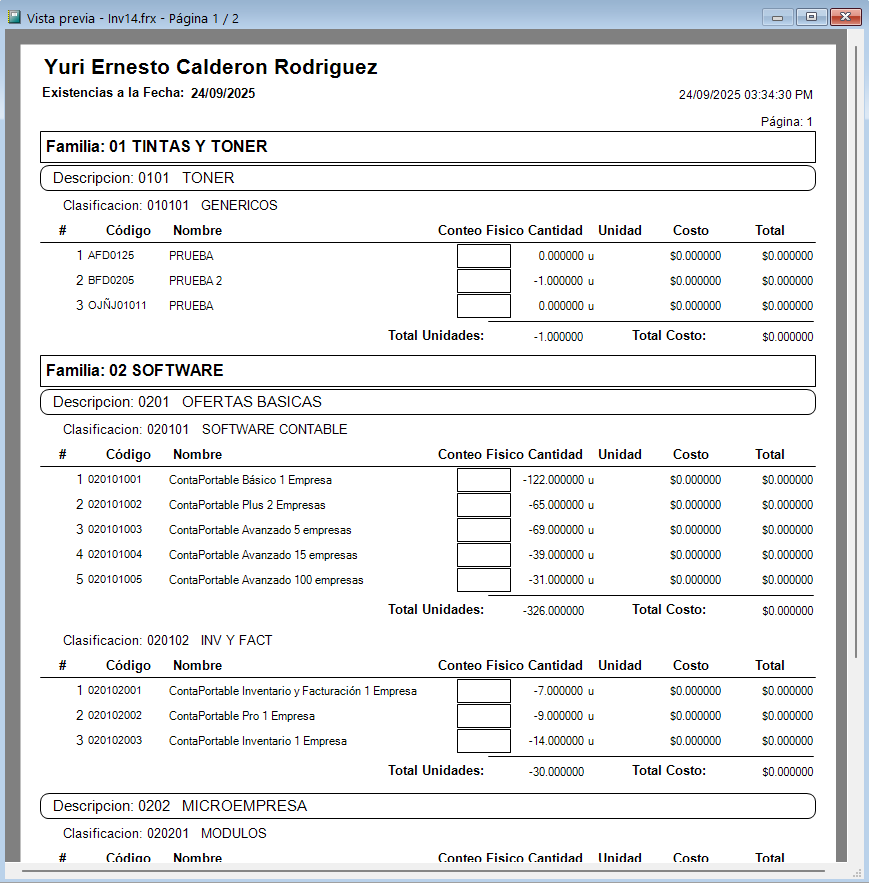Click the horizontal scrollbar at the bottom
869x883 pixels.
[x=422, y=871]
